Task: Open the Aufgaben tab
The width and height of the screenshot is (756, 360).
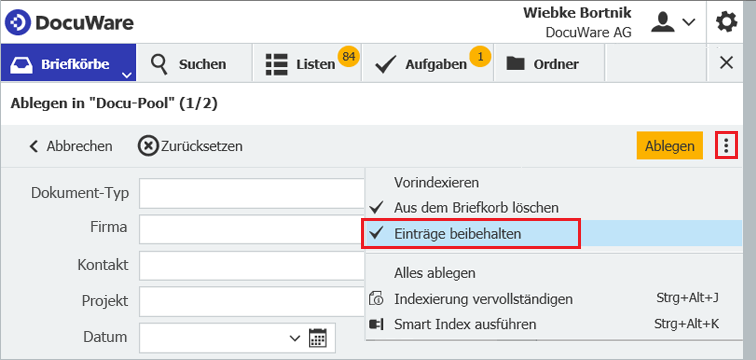Action: click(x=427, y=64)
